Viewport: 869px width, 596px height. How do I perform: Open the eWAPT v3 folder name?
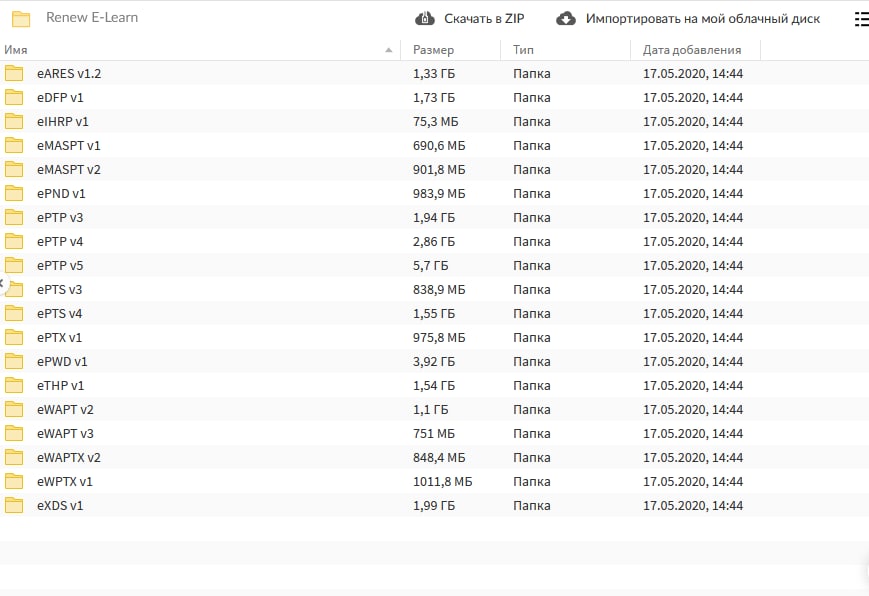click(x=65, y=434)
